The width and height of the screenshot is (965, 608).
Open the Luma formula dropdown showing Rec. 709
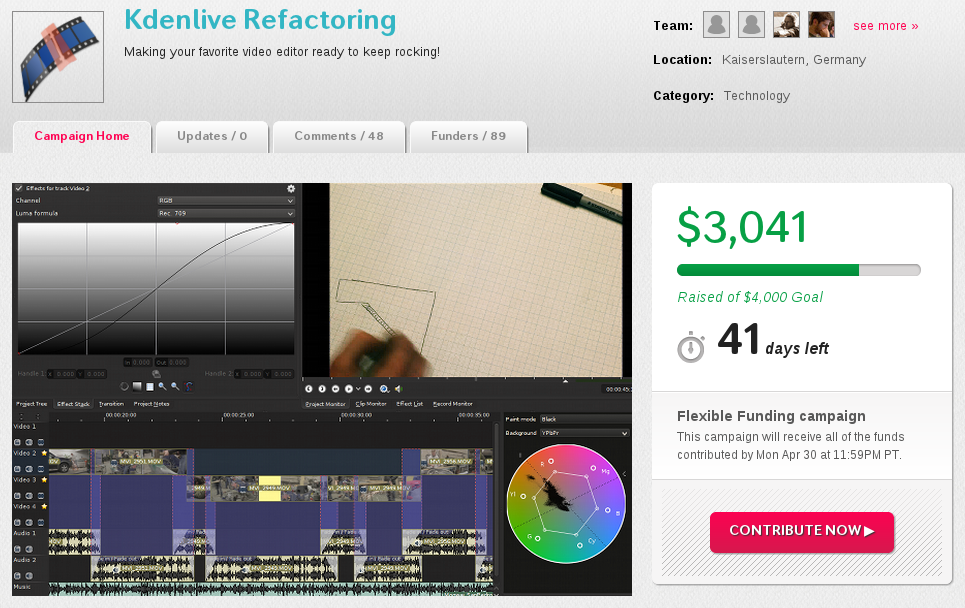226,214
